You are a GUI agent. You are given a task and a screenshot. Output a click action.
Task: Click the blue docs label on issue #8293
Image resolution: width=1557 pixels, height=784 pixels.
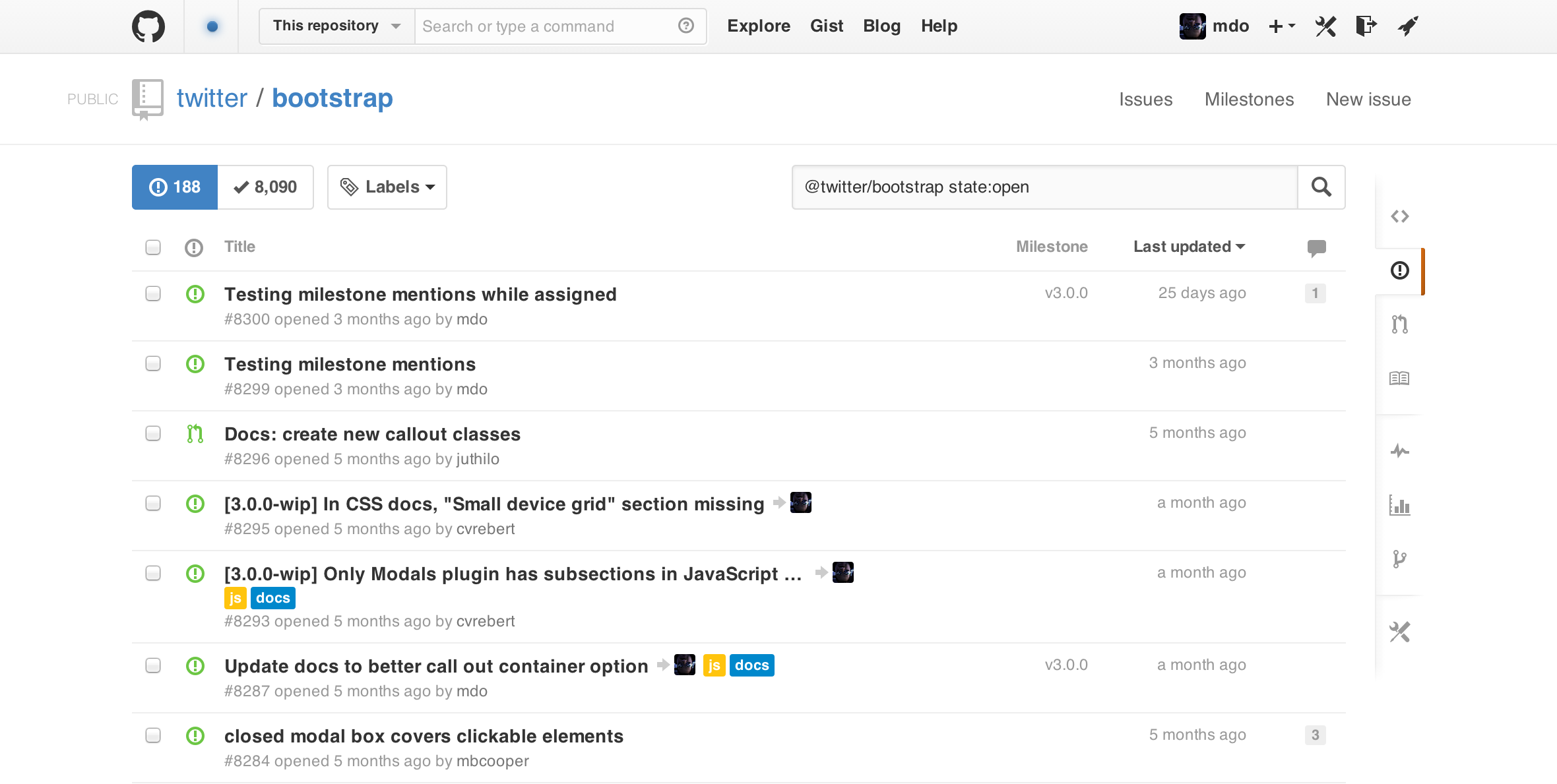point(273,598)
